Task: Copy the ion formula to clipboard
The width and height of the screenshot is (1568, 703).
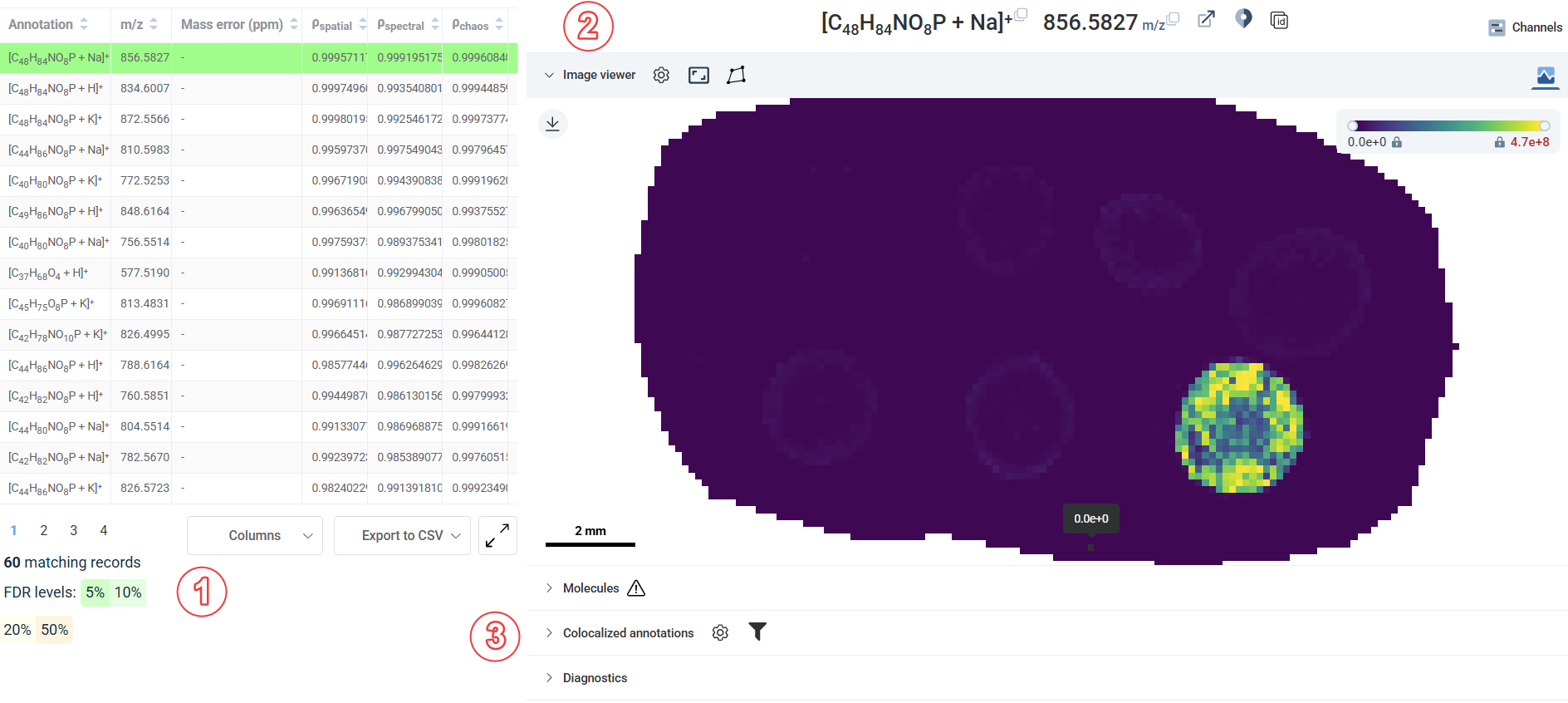Action: click(x=1022, y=14)
